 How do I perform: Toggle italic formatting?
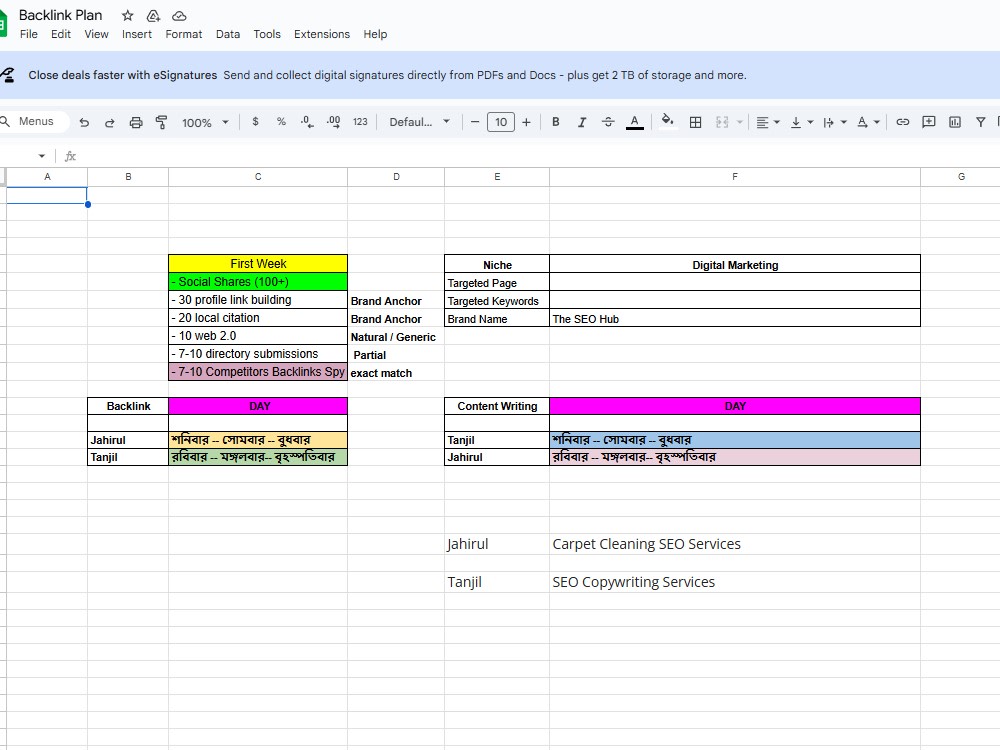[x=582, y=122]
